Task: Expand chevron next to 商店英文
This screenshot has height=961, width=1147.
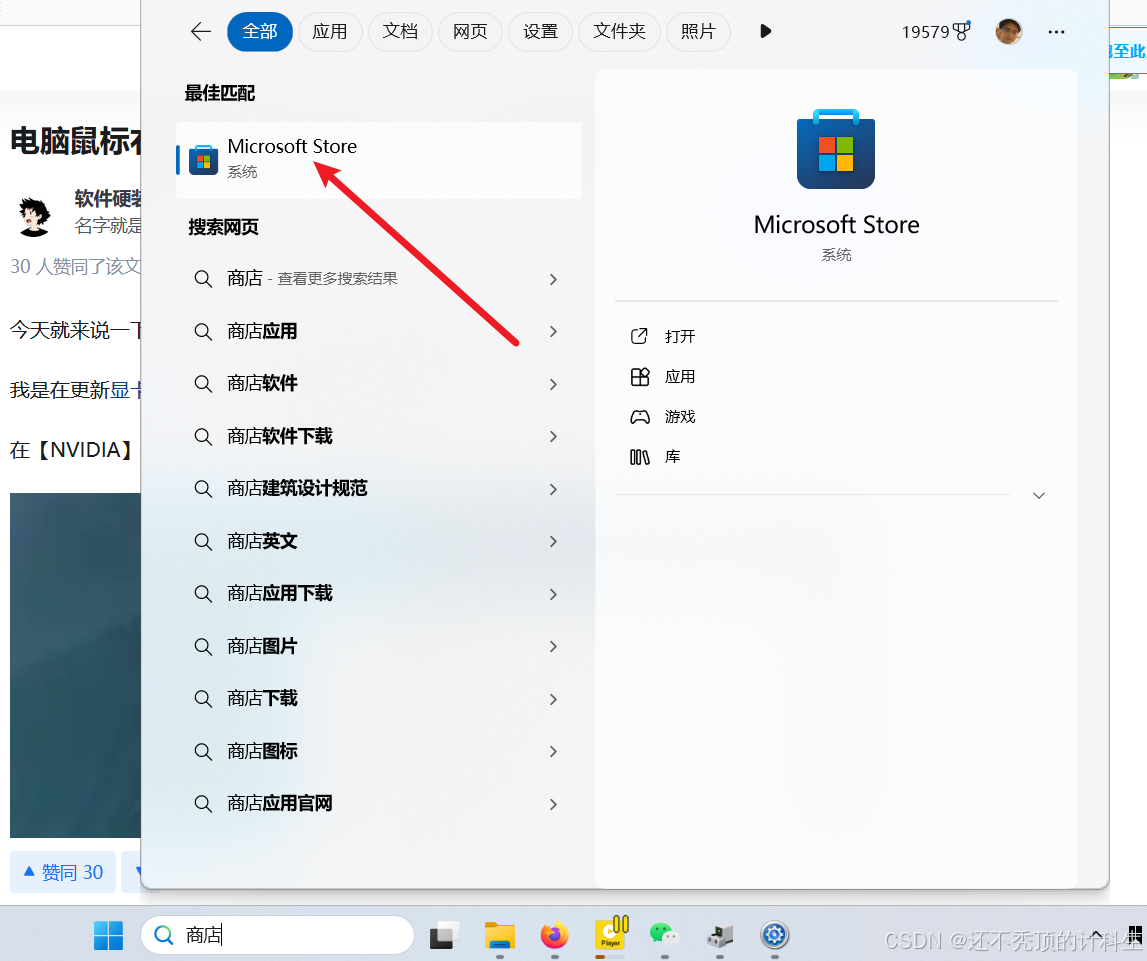Action: (x=553, y=542)
